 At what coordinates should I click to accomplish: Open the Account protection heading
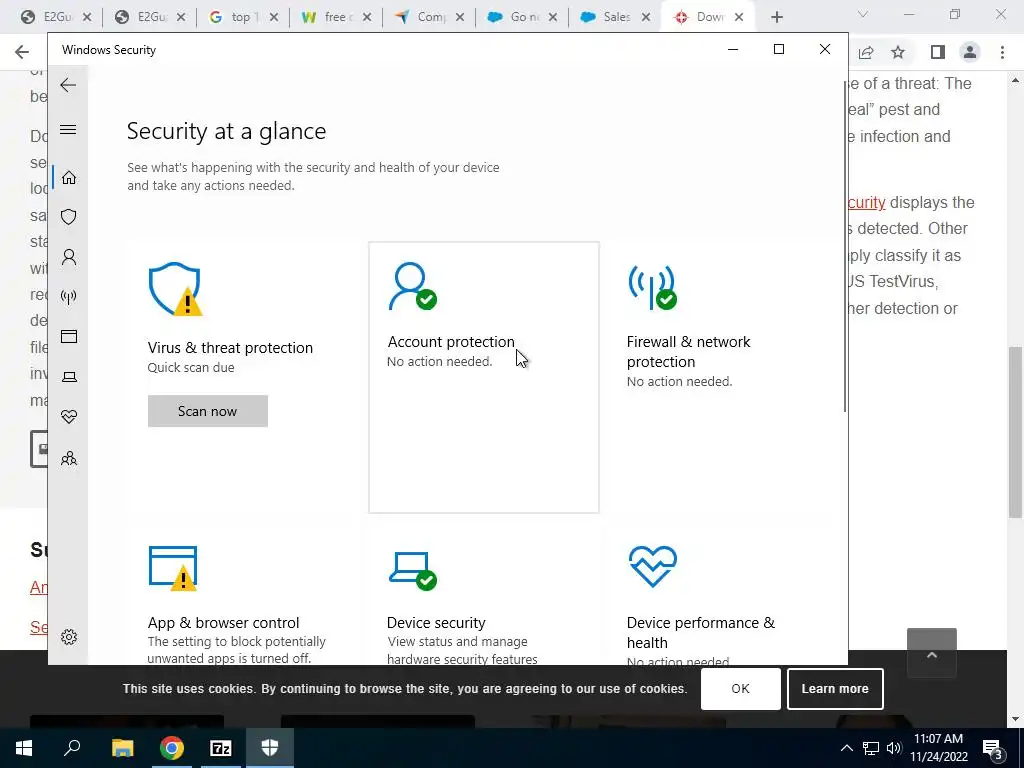click(x=451, y=342)
